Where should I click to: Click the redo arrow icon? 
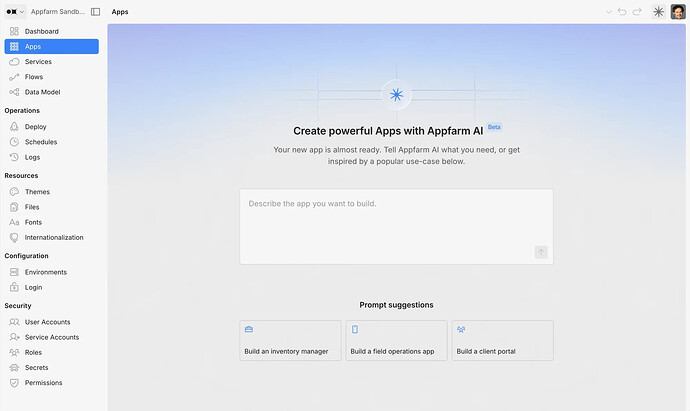[x=637, y=12]
